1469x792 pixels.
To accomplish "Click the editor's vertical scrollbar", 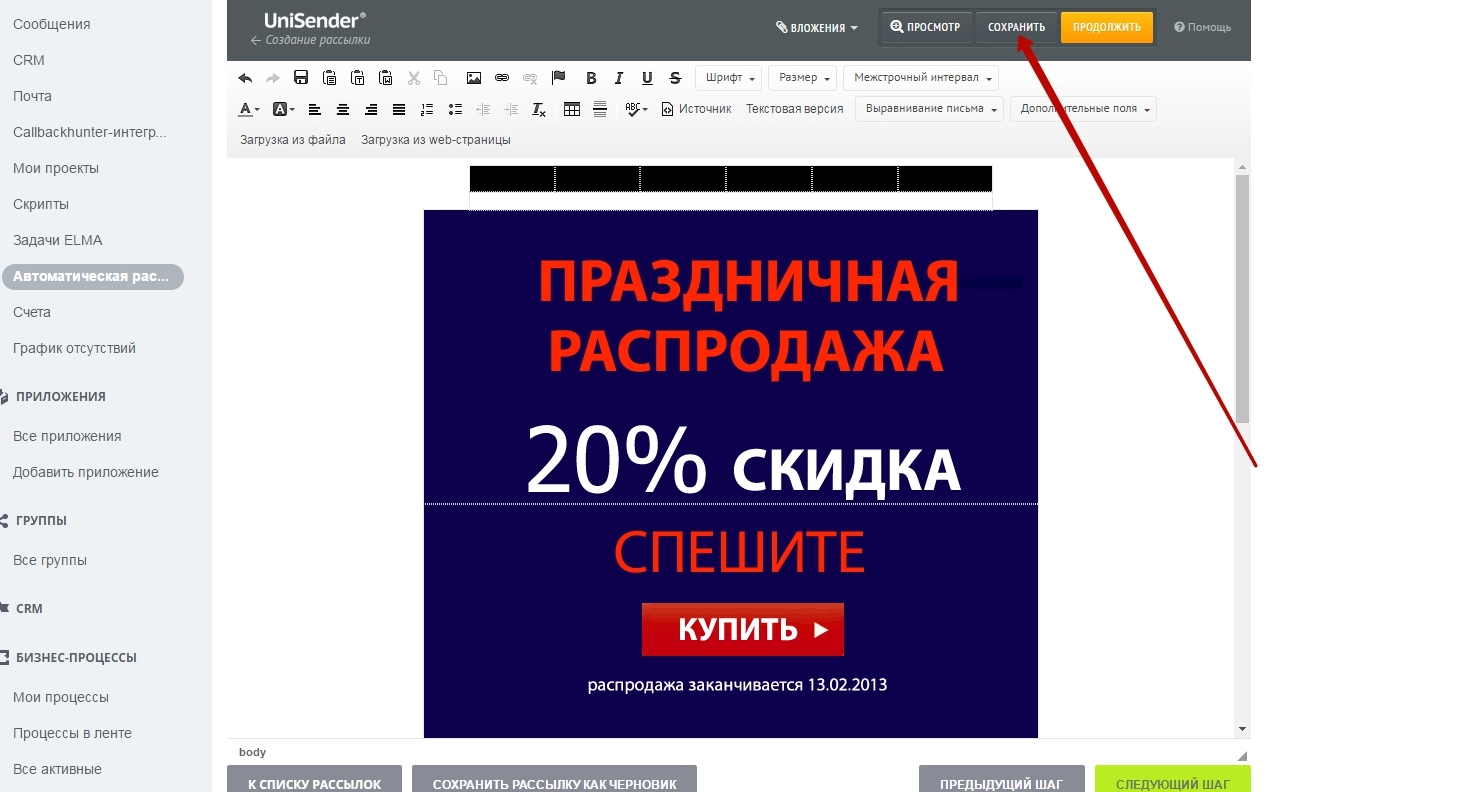I will 1242,300.
